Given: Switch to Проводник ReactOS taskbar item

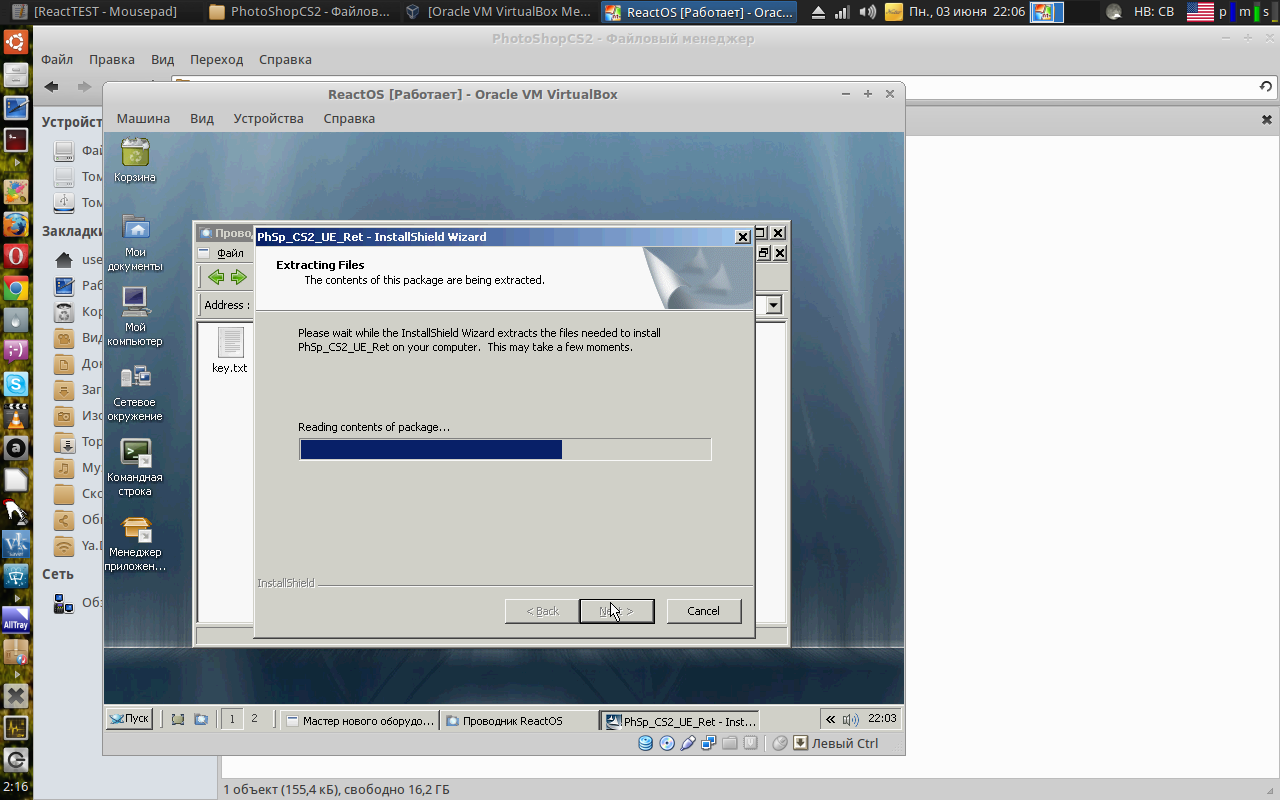Looking at the screenshot, I should pyautogui.click(x=519, y=720).
